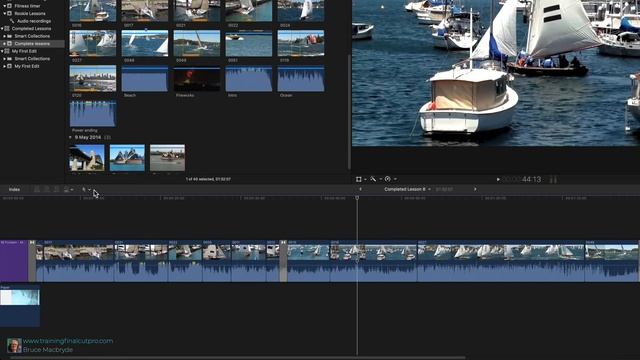The height and width of the screenshot is (360, 640).
Task: Select the Opera House photo thumbnail
Action: (x=127, y=158)
